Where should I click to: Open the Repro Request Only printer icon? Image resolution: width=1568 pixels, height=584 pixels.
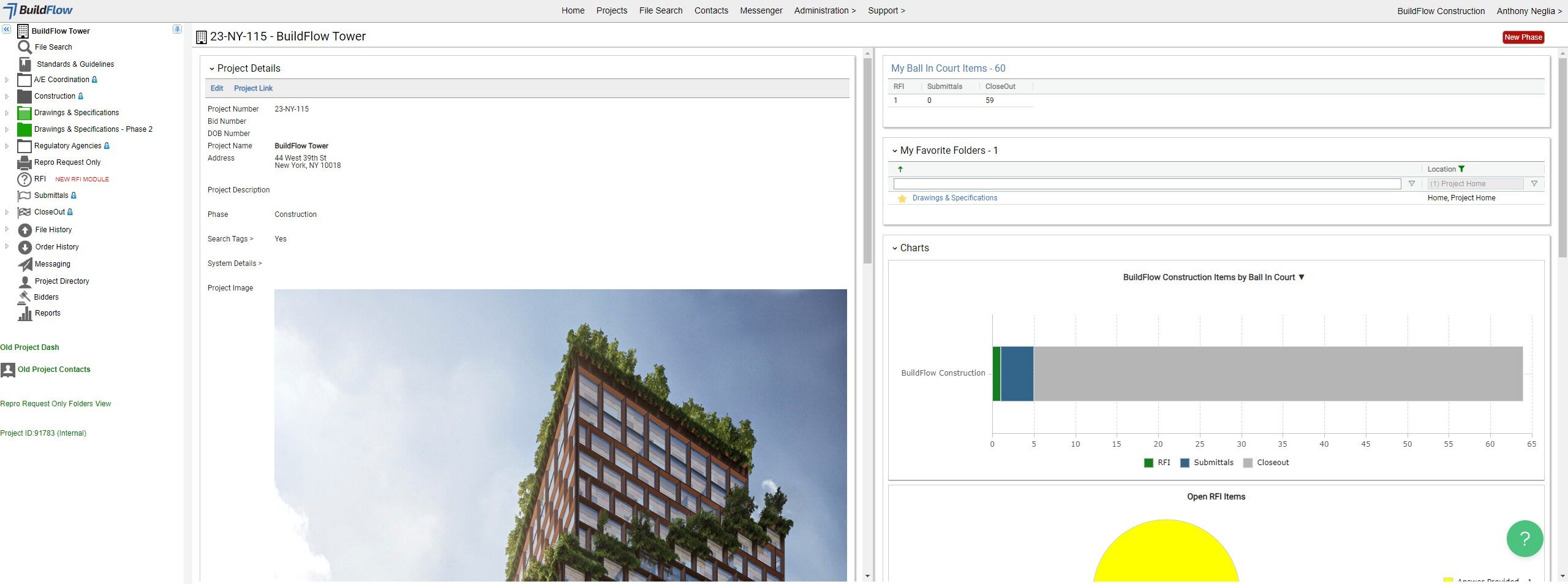24,162
